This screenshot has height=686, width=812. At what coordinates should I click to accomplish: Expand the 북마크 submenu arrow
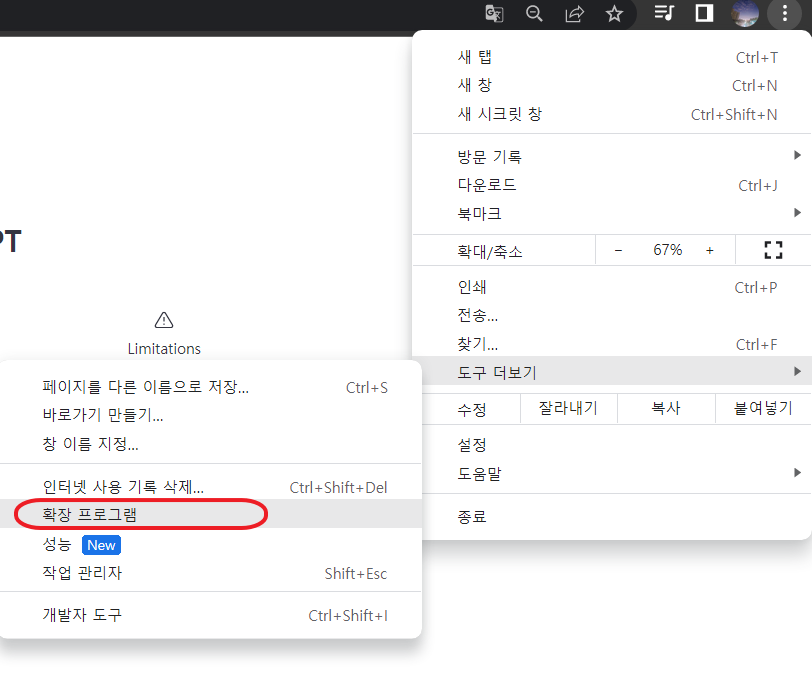[x=796, y=212]
